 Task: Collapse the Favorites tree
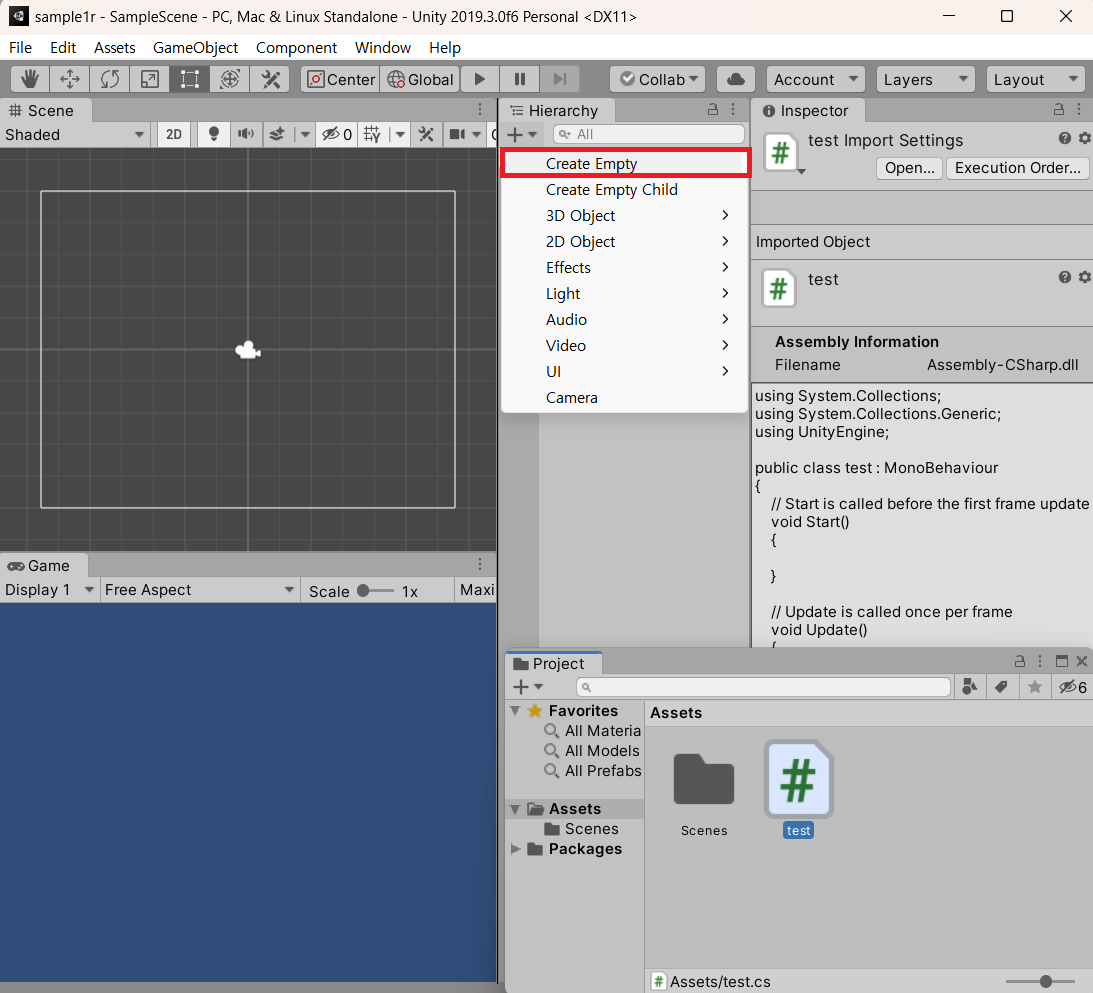coord(515,711)
